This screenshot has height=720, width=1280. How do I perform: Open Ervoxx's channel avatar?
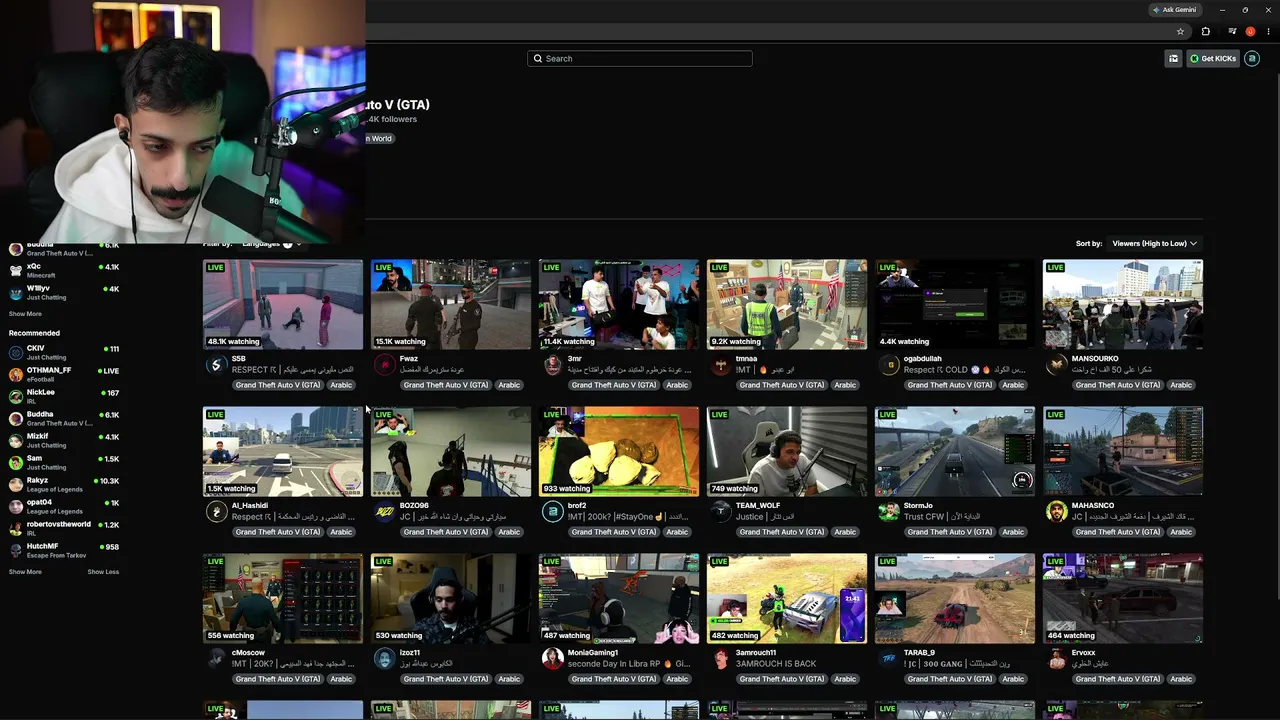[1056, 659]
